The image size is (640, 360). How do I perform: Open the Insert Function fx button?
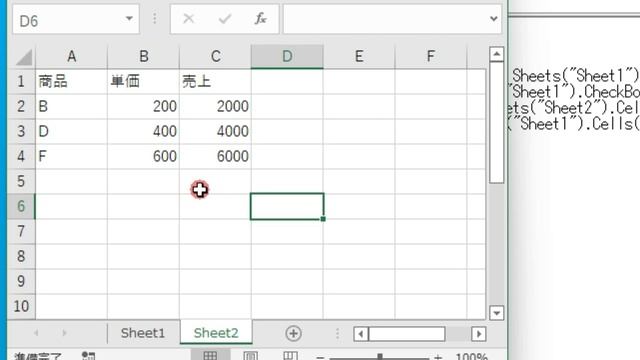260,18
